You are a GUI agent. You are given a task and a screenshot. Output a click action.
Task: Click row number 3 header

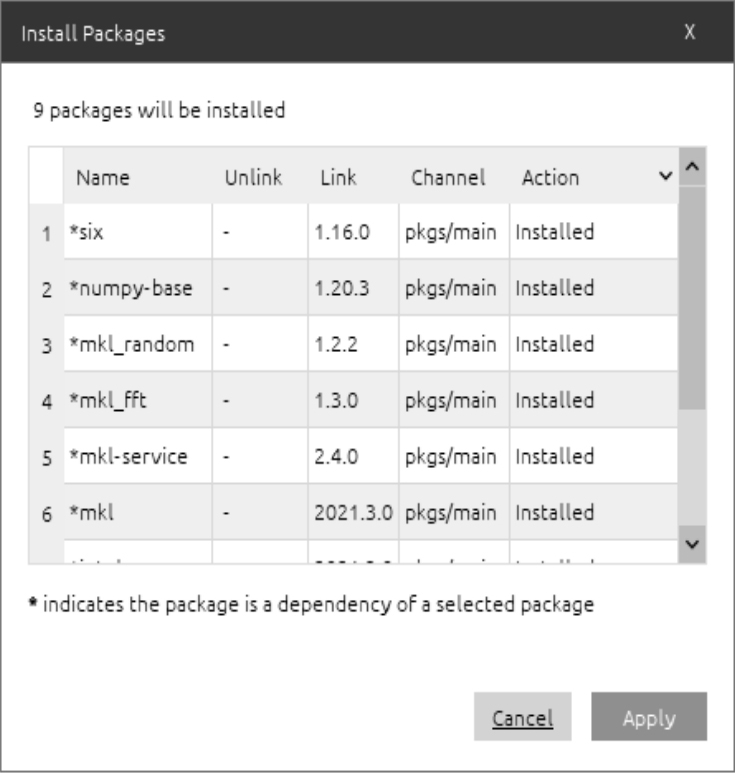[46, 345]
